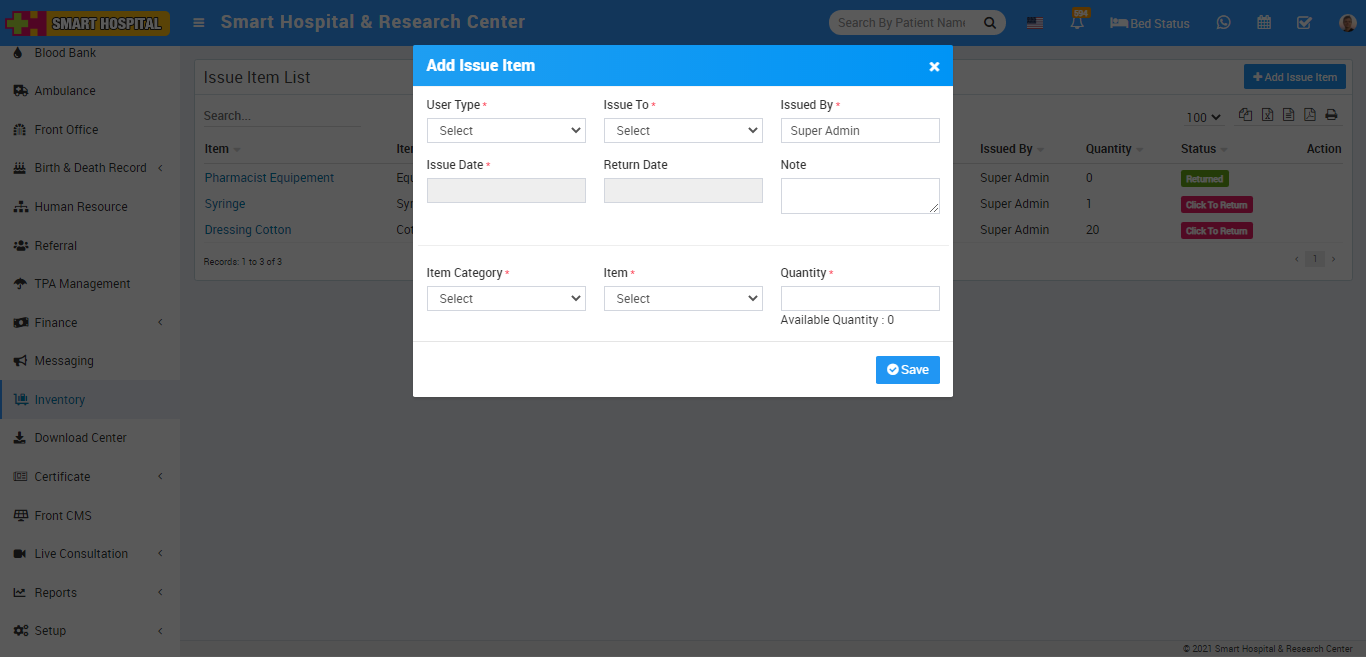The image size is (1366, 657).
Task: Click the US flag language icon
Action: 1035,23
